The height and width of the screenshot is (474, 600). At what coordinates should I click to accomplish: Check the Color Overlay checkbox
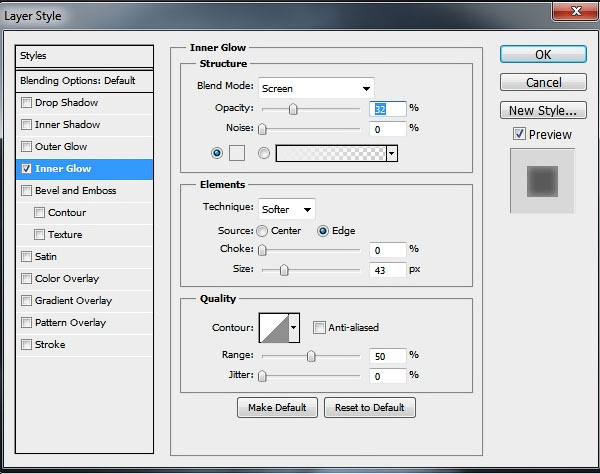click(x=26, y=279)
